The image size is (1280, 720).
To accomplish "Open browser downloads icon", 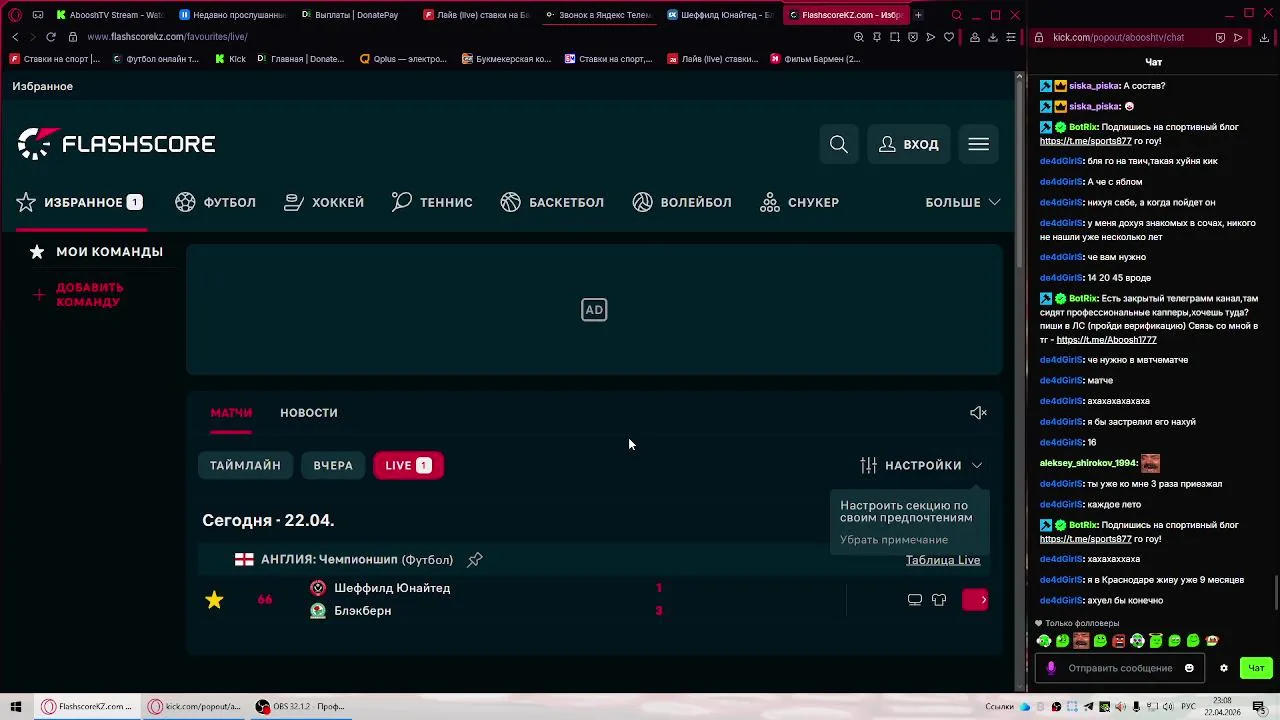I will [x=993, y=37].
